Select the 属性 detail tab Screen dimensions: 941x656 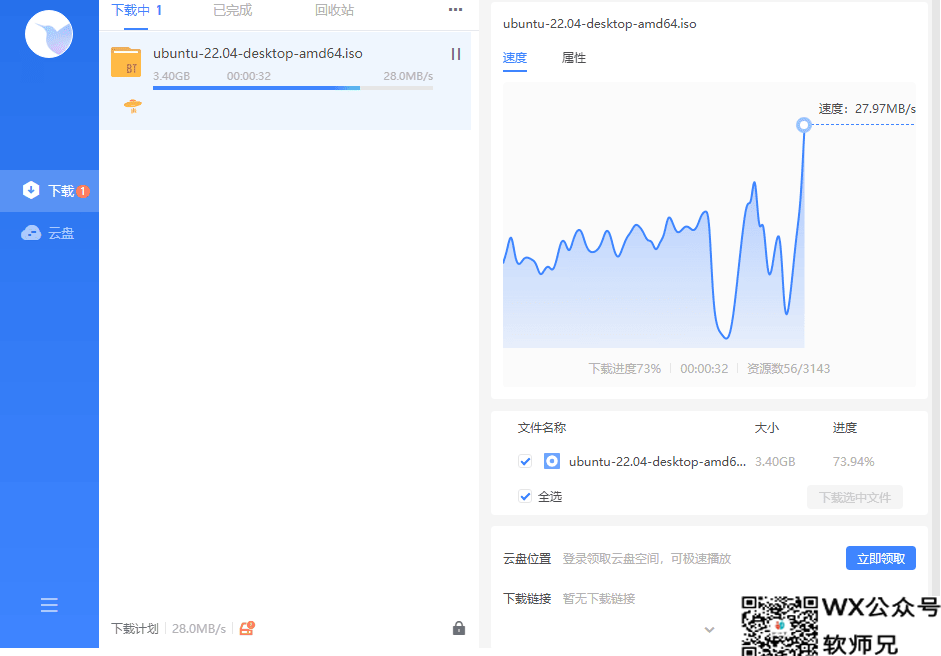574,58
